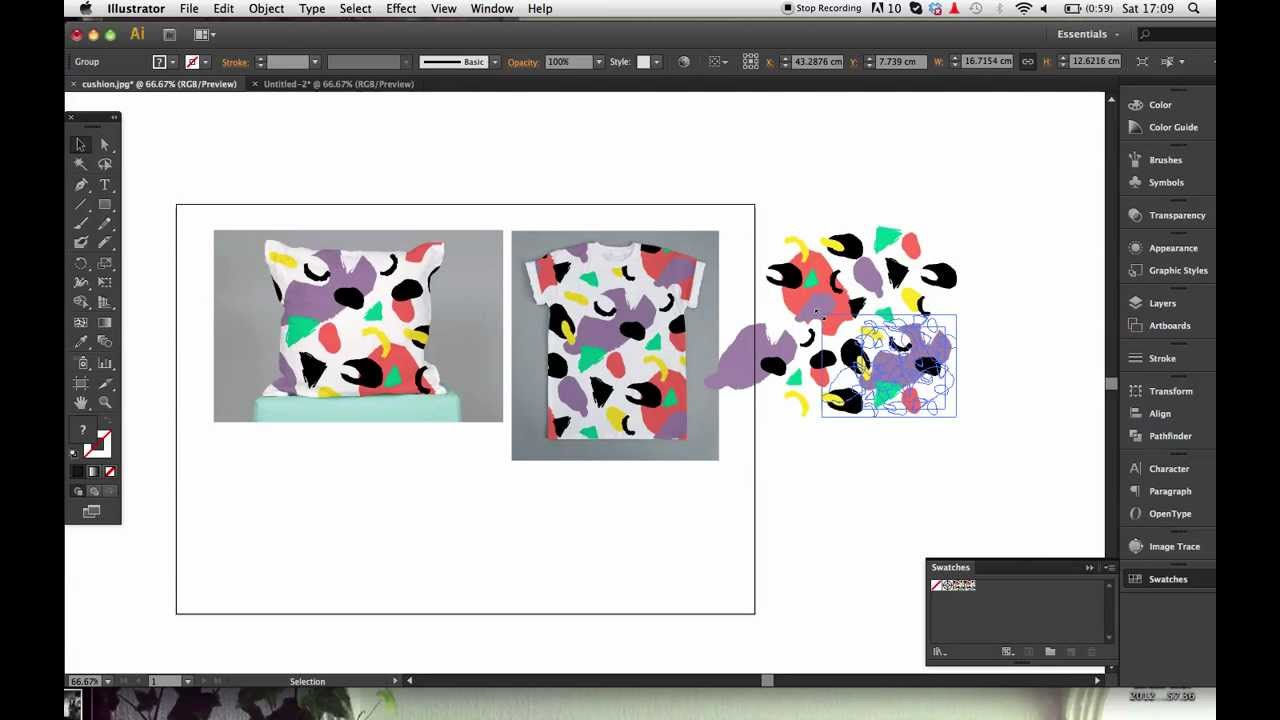Open the Stroke panel from the dock

1160,358
